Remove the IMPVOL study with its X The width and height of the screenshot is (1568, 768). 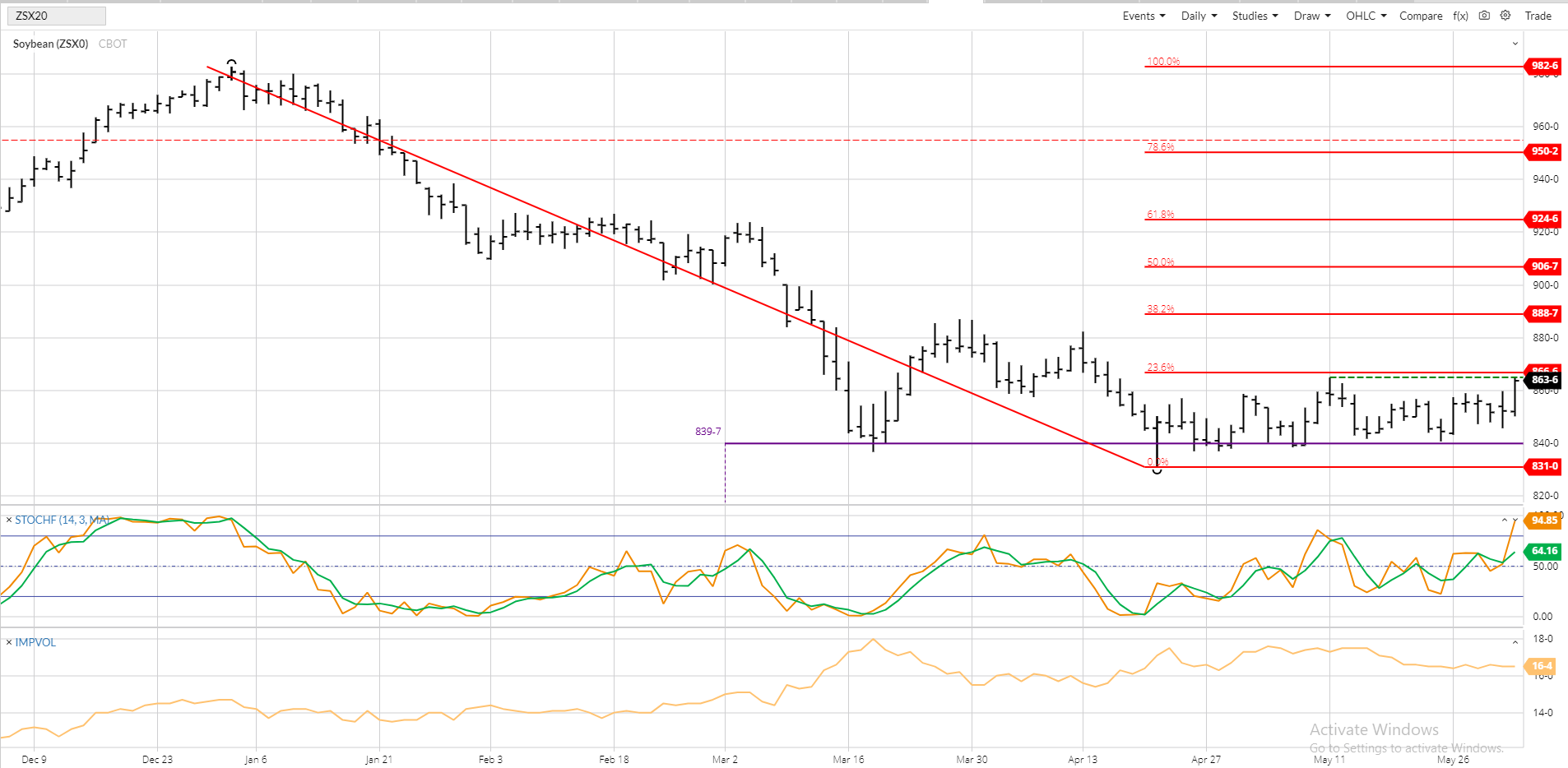9,642
